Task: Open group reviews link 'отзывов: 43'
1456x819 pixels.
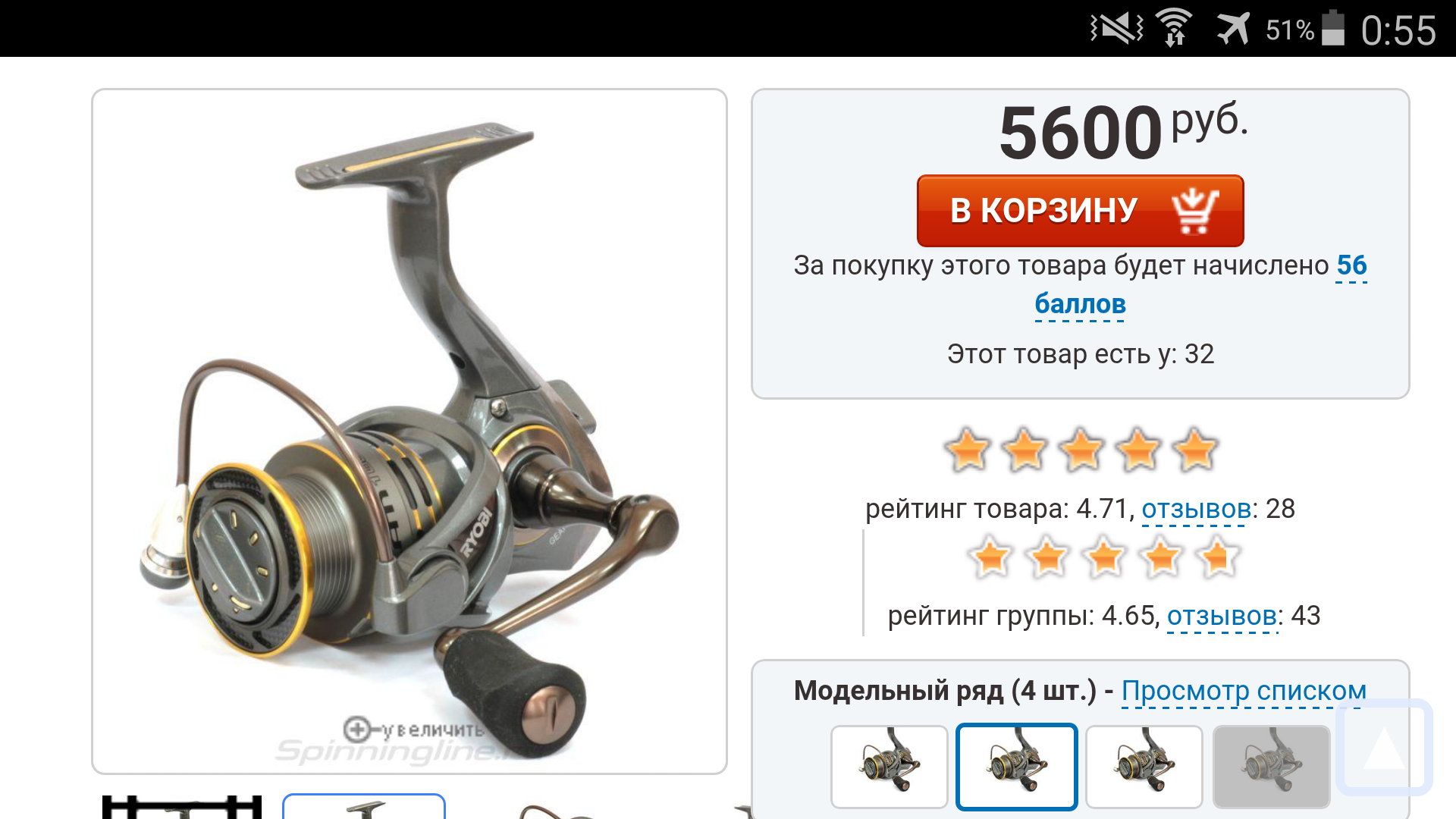Action: tap(1222, 616)
